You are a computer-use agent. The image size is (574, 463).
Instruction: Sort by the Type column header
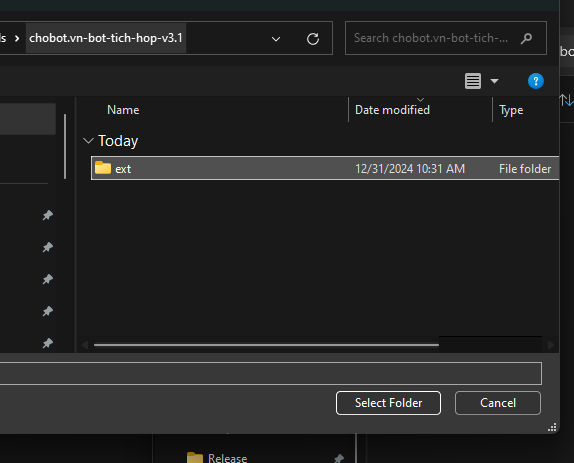point(511,110)
